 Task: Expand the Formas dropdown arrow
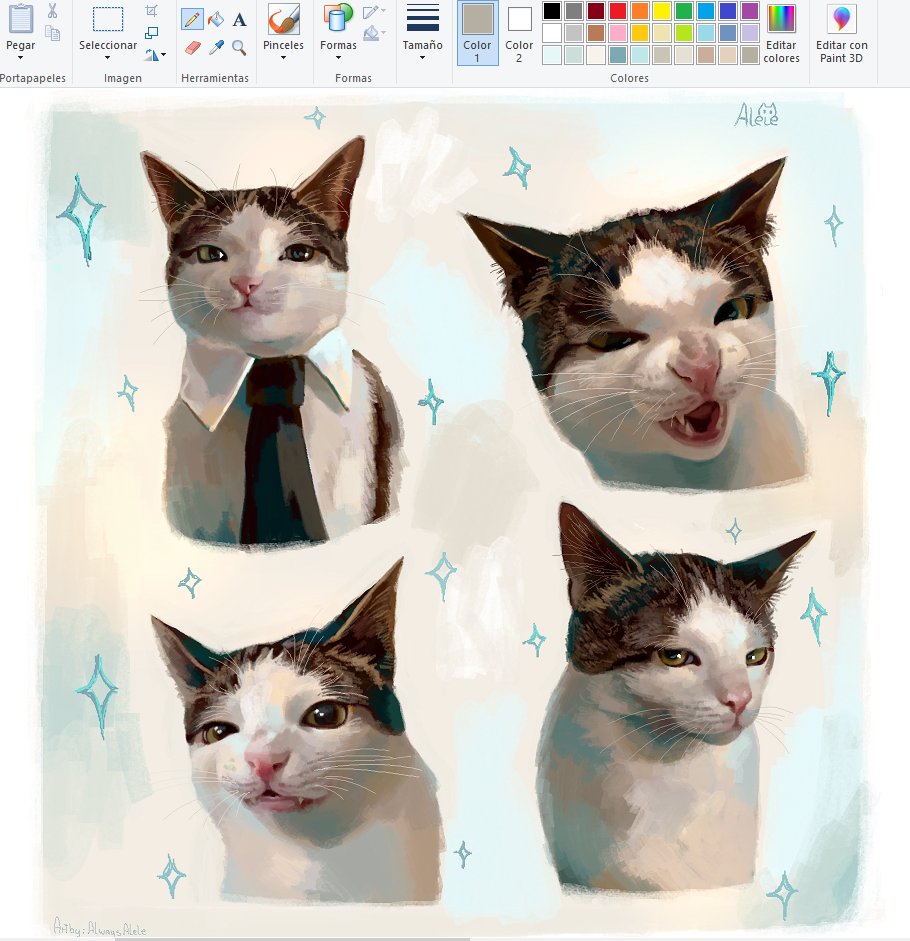pyautogui.click(x=338, y=58)
